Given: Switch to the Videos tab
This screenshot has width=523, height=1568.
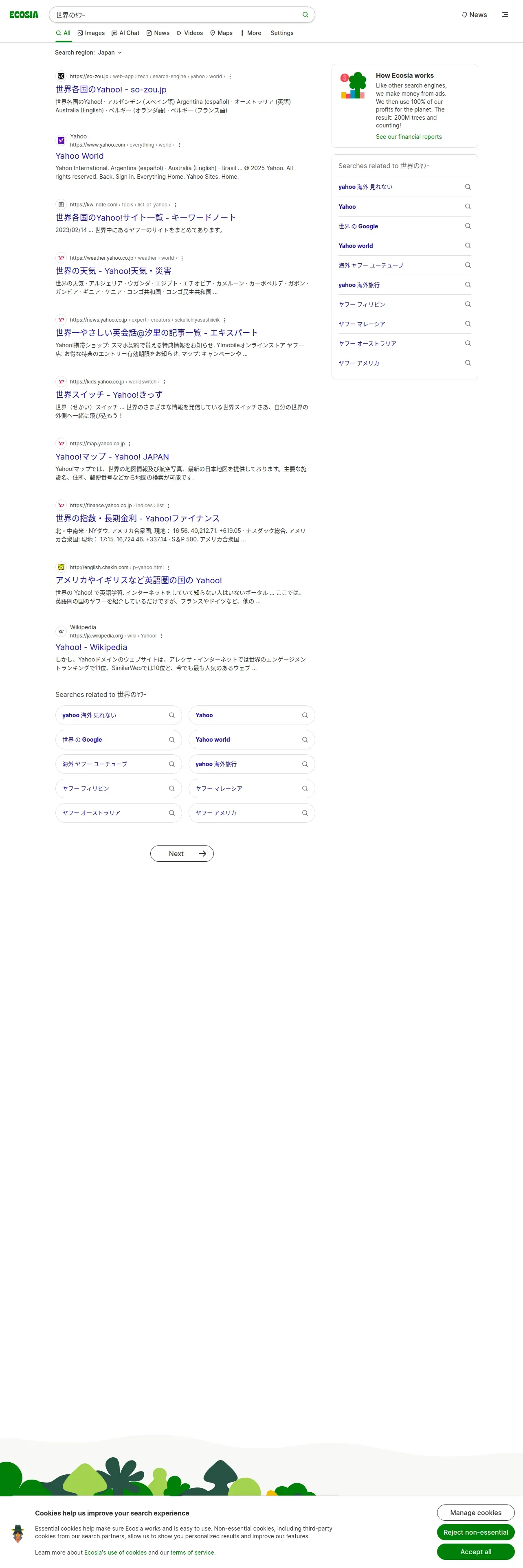Looking at the screenshot, I should (190, 33).
